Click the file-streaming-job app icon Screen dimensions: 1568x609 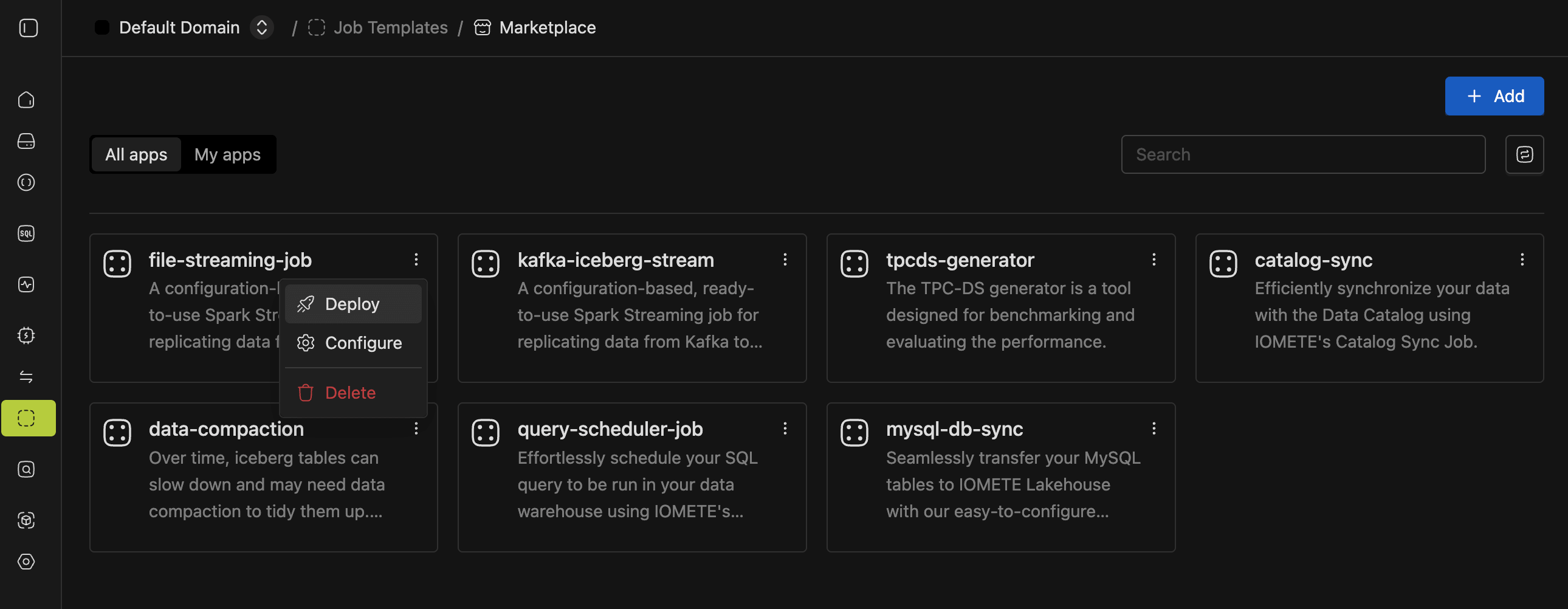coord(117,264)
